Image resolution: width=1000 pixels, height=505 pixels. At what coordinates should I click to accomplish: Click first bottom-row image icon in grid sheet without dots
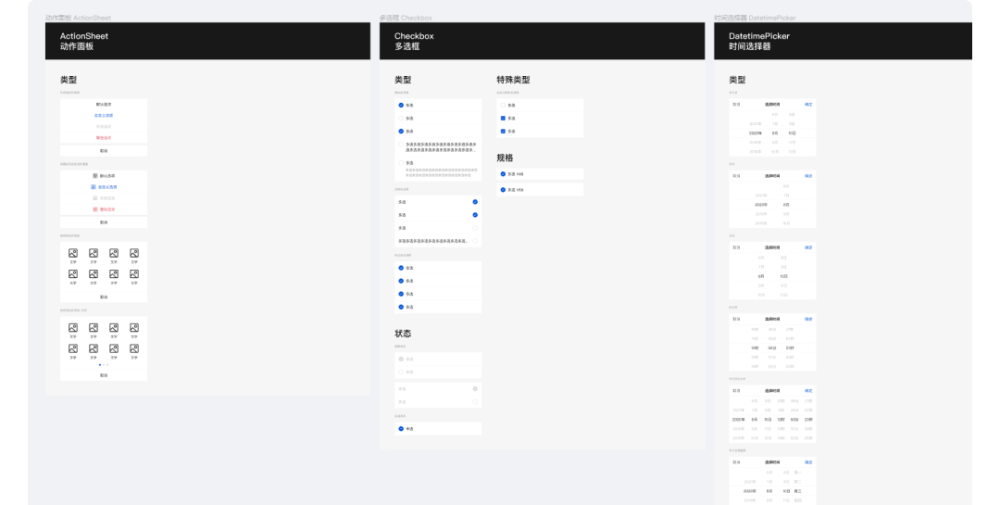click(73, 274)
